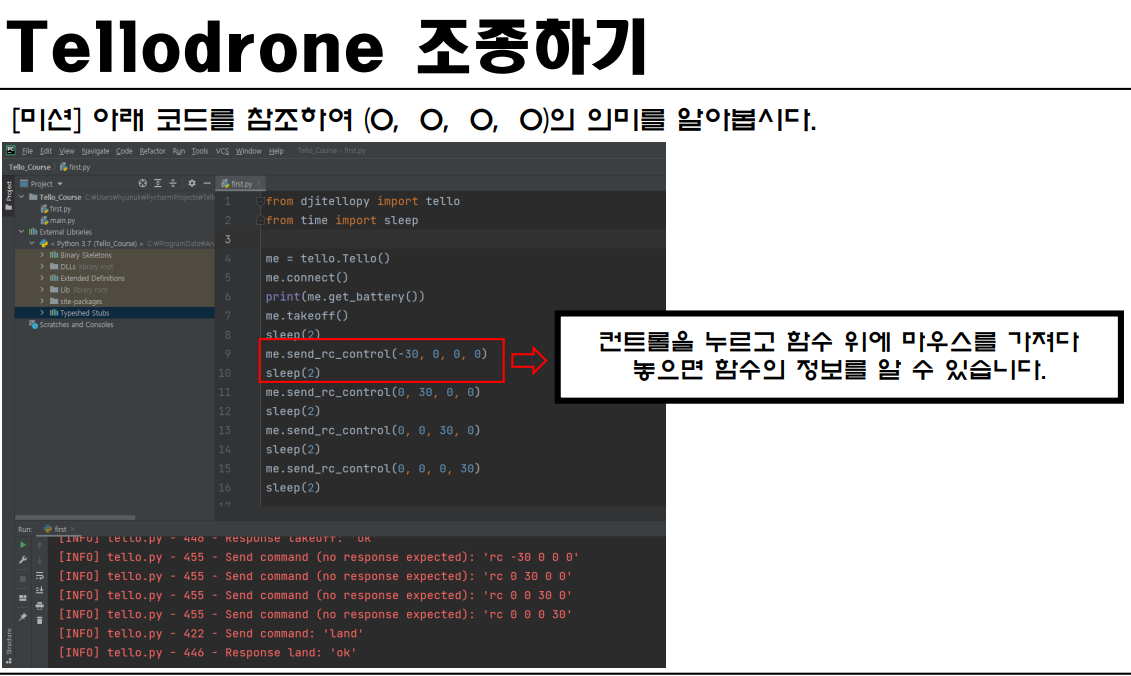
Task: Click the Collapse All icon in Project toolbar
Action: point(172,183)
